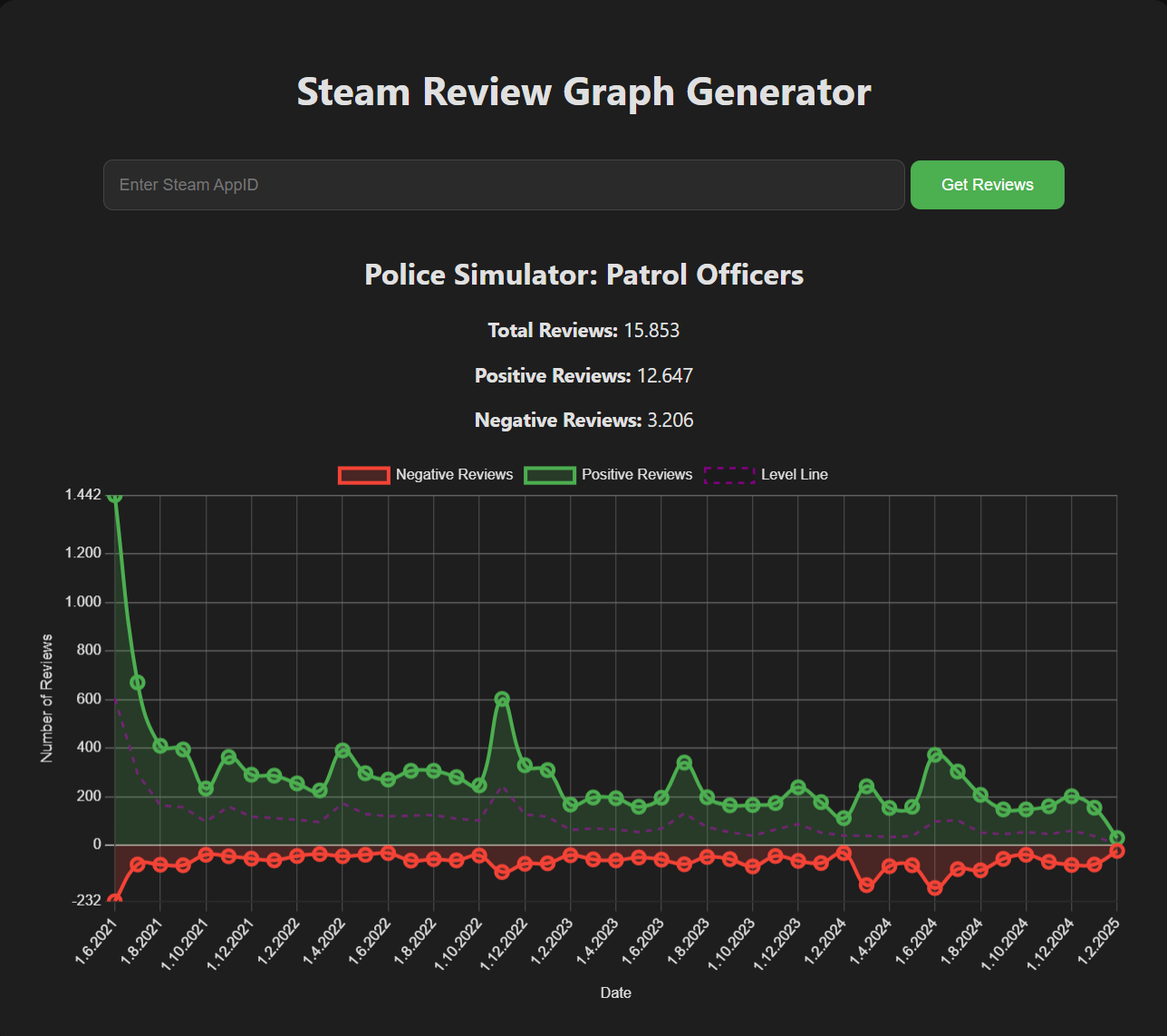This screenshot has height=1036, width=1167.
Task: Click the dashed purple Level Line legend swatch
Action: 730,474
